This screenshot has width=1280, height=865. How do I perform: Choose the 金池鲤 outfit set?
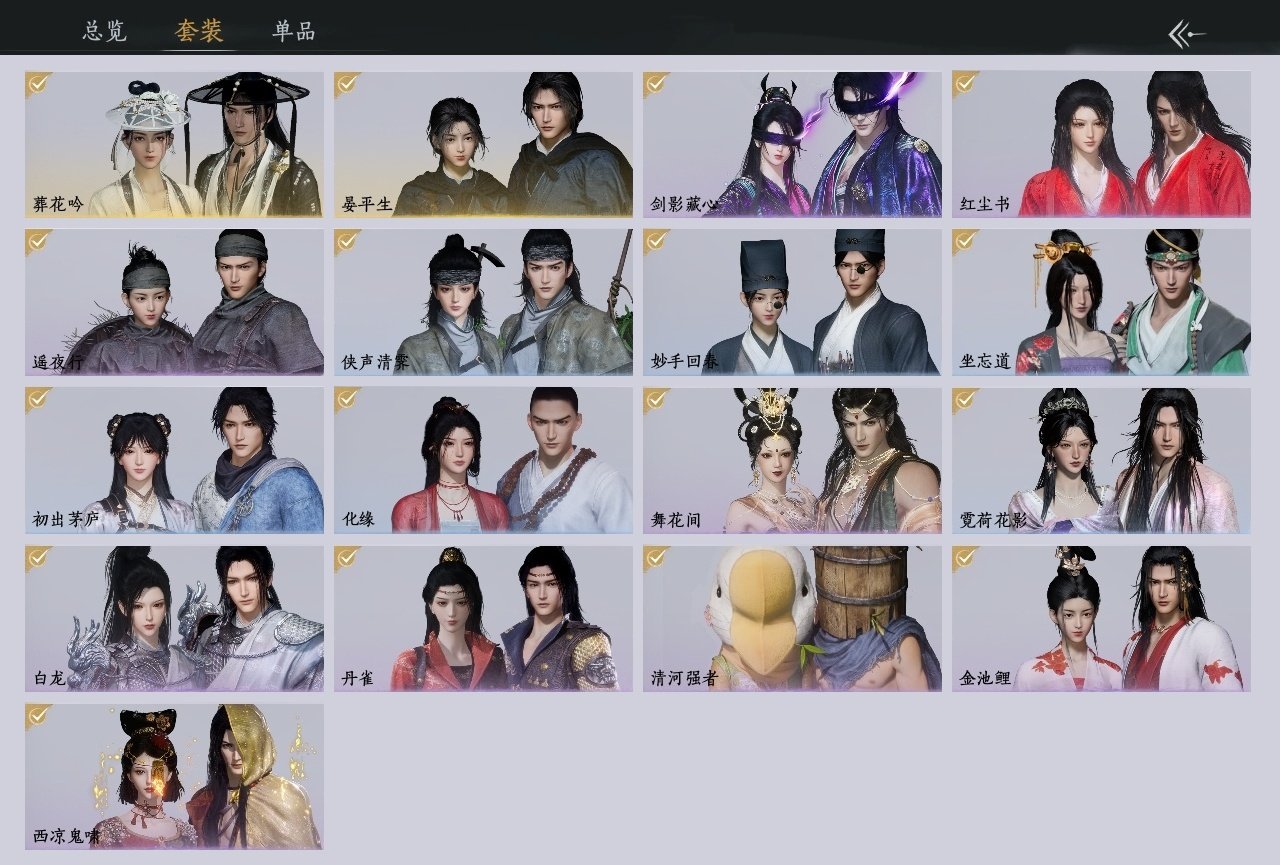coord(1101,619)
